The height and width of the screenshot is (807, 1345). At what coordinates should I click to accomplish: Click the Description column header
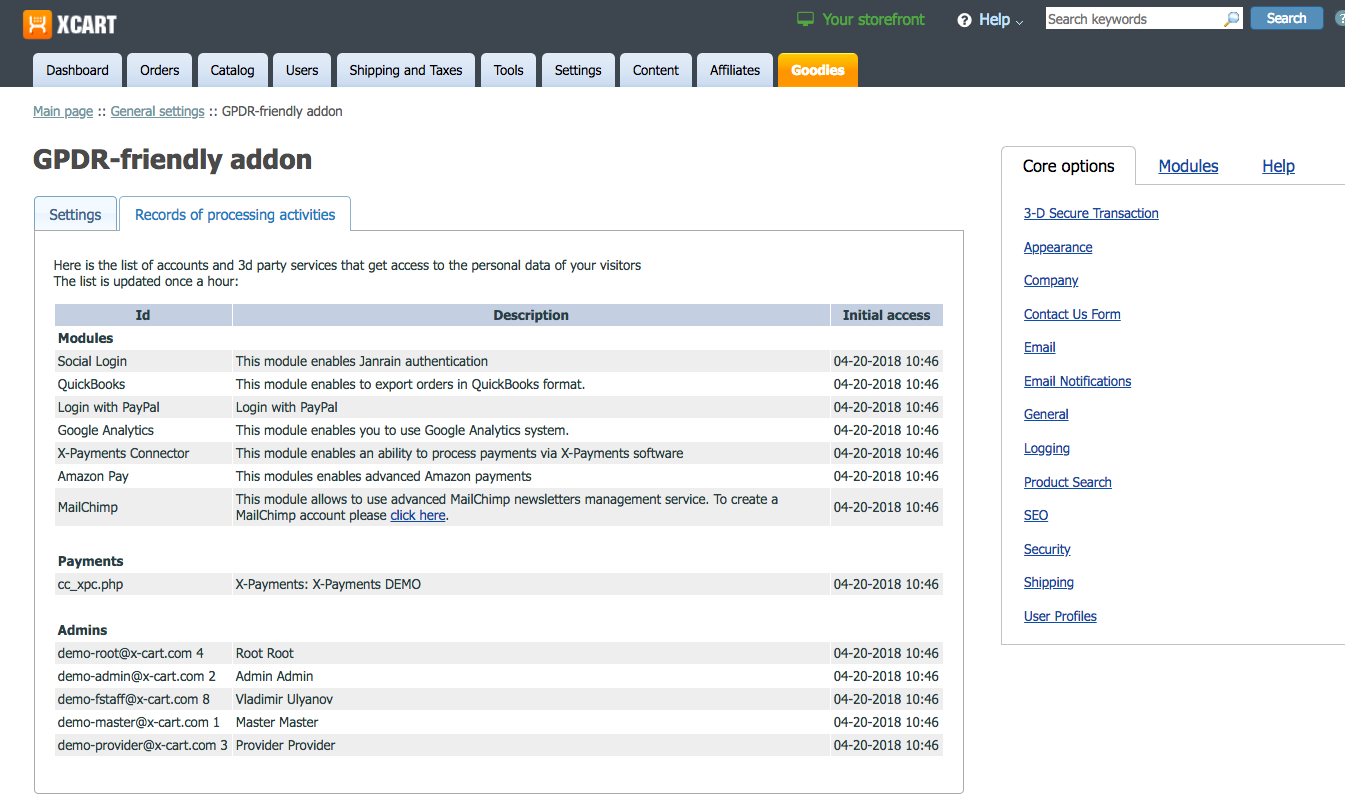click(531, 315)
